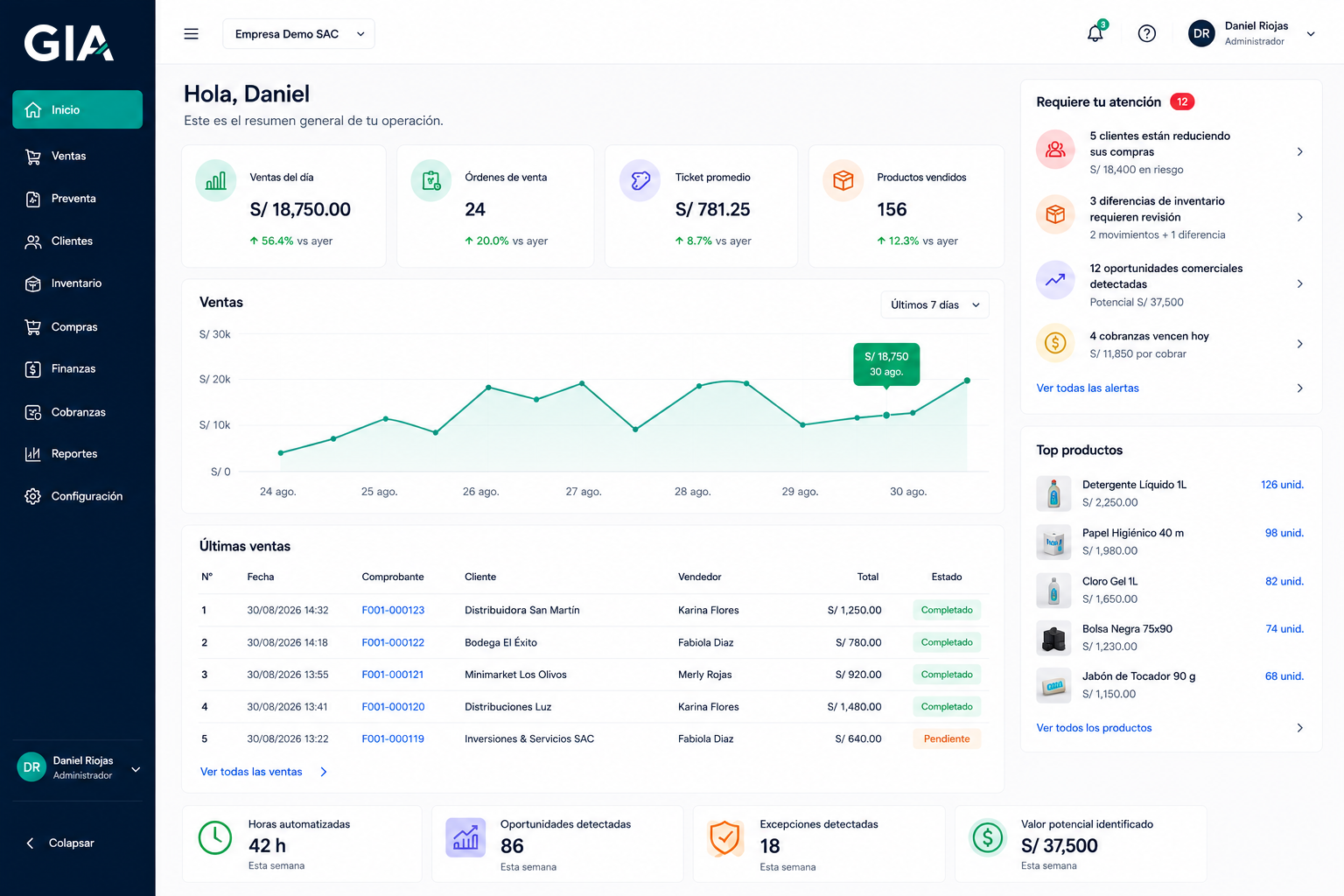Open Reportes in the sidebar

tap(77, 453)
